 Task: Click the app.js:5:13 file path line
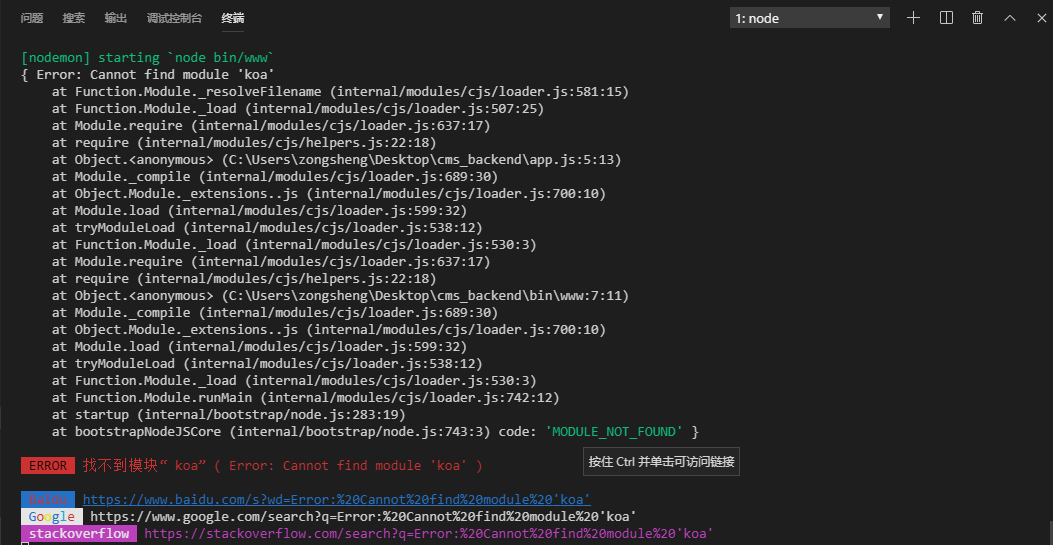336,160
